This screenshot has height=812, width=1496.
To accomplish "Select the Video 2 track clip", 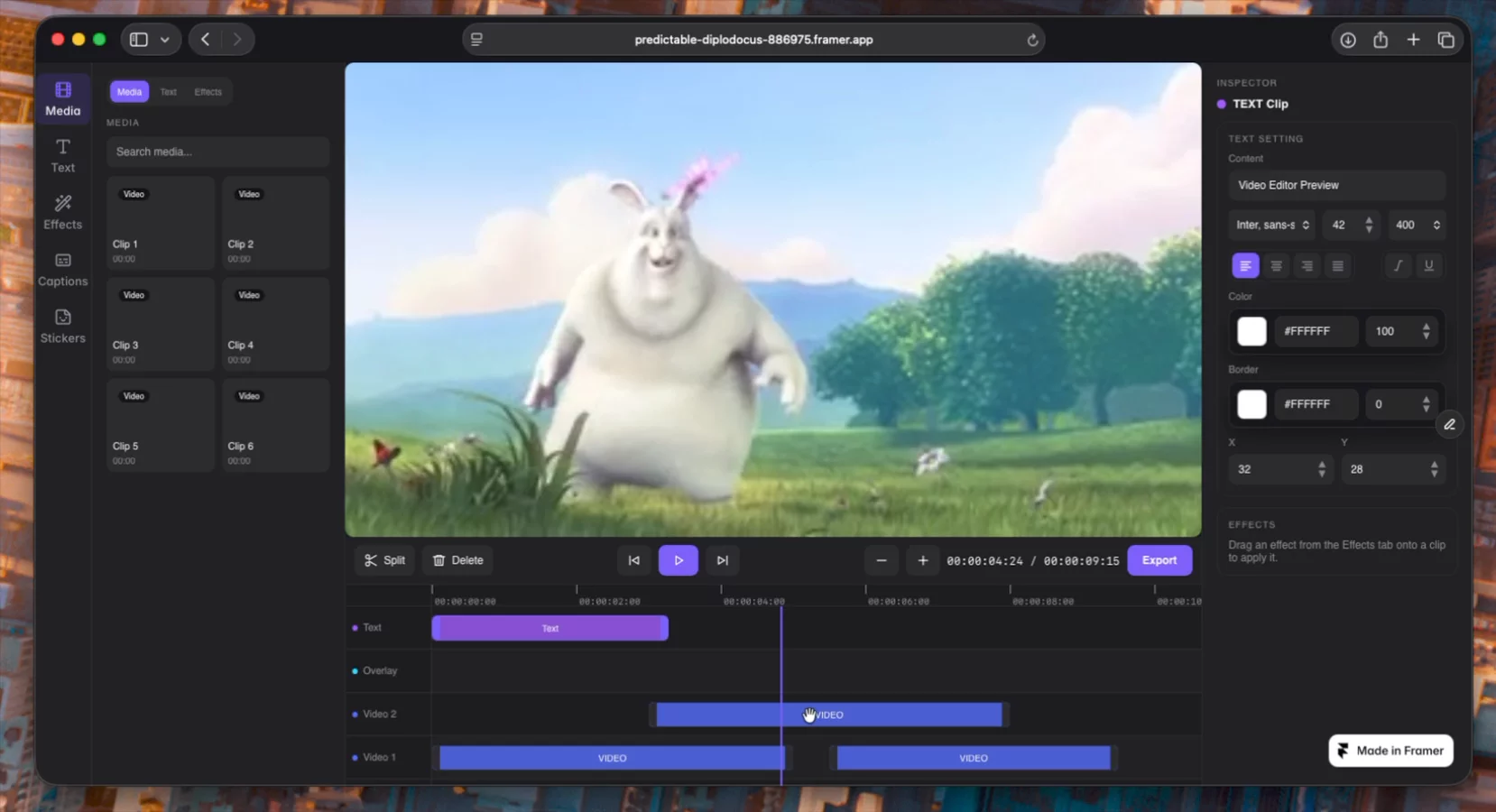I will (x=829, y=715).
